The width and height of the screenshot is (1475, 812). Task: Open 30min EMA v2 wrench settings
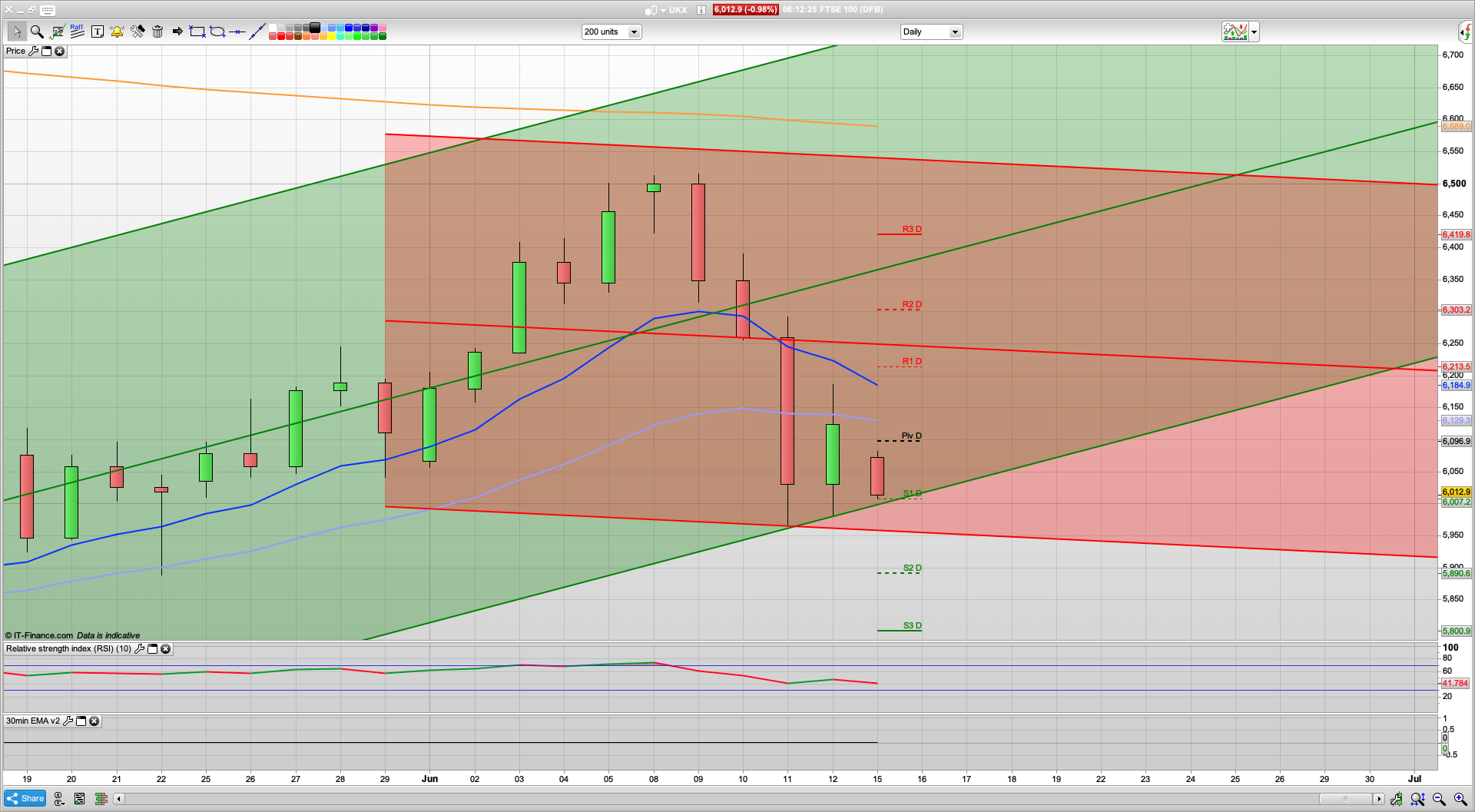click(x=68, y=721)
